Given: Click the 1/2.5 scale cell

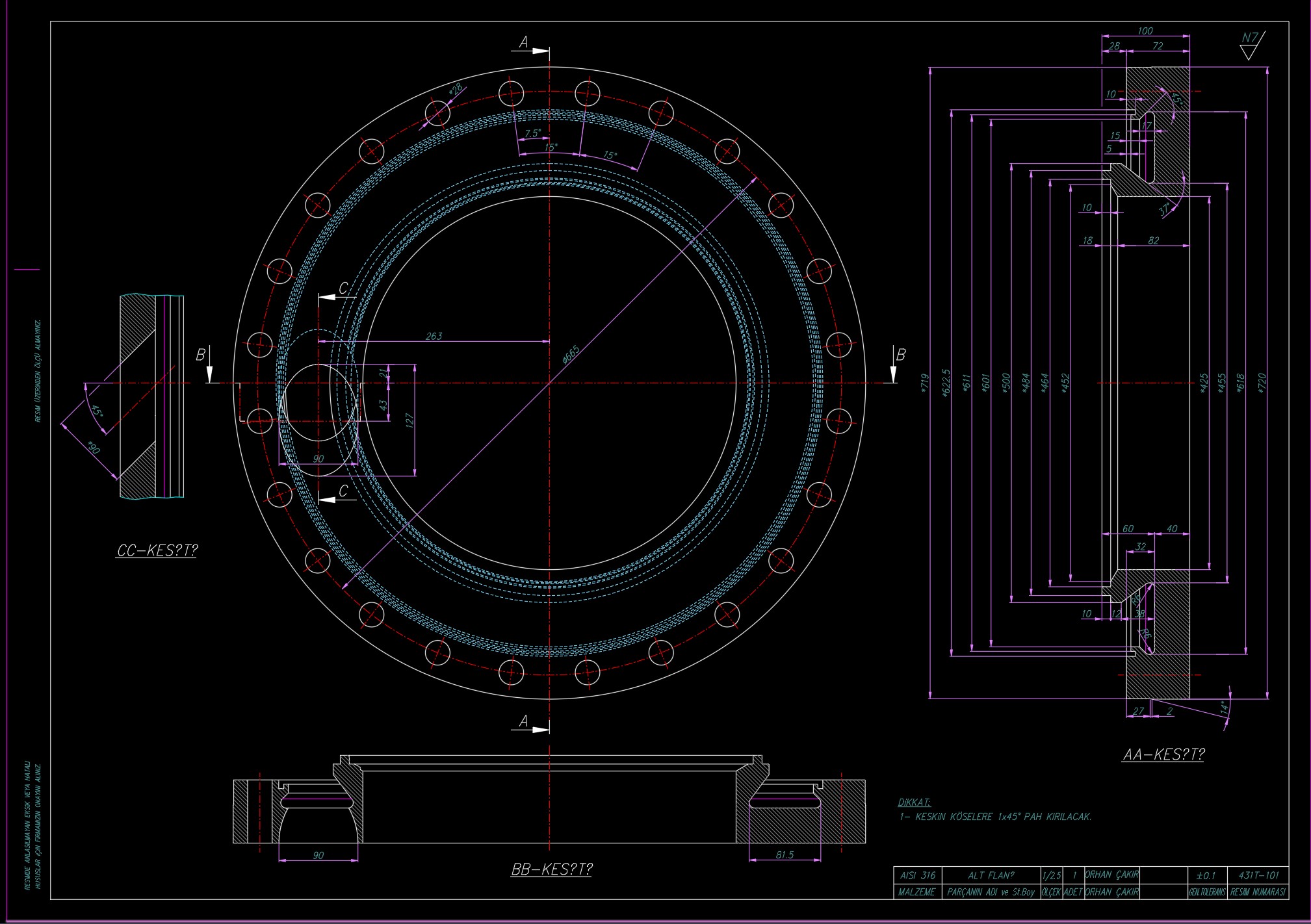Looking at the screenshot, I should (x=1051, y=875).
